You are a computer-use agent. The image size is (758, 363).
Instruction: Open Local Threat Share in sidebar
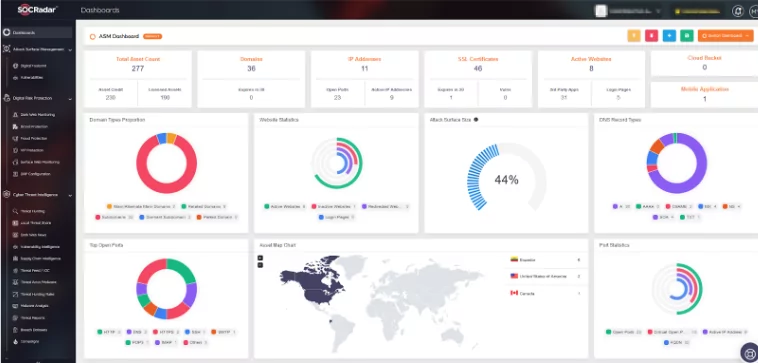[x=31, y=223]
